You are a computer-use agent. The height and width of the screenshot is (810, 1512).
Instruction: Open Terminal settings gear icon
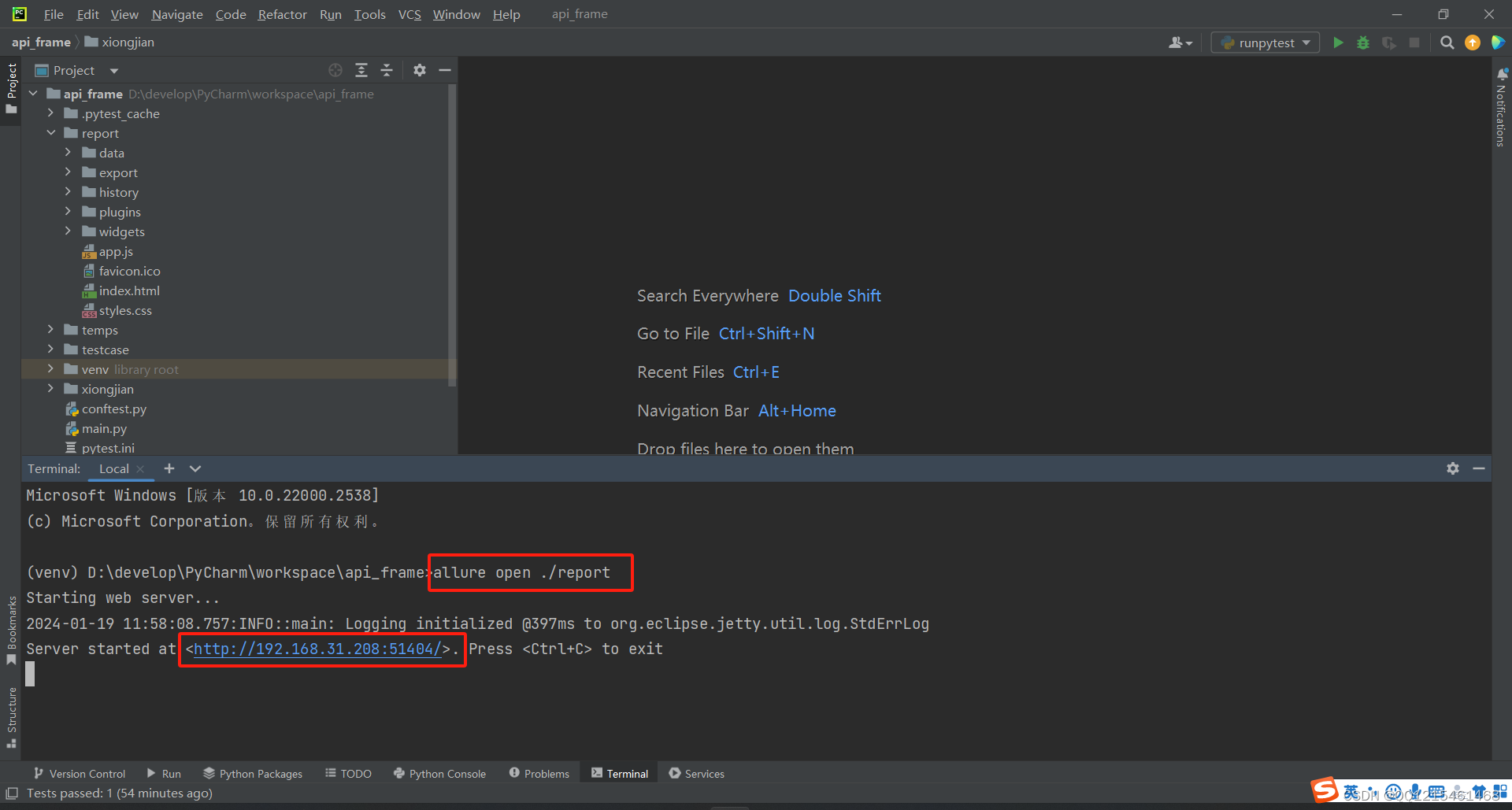(x=1453, y=468)
